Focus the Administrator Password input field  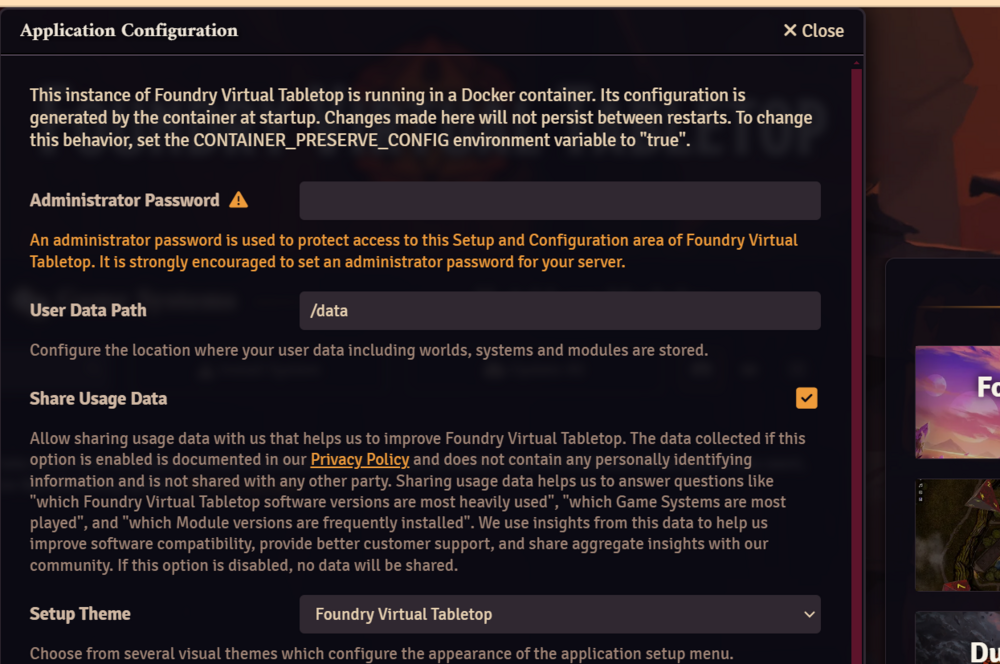pos(560,200)
